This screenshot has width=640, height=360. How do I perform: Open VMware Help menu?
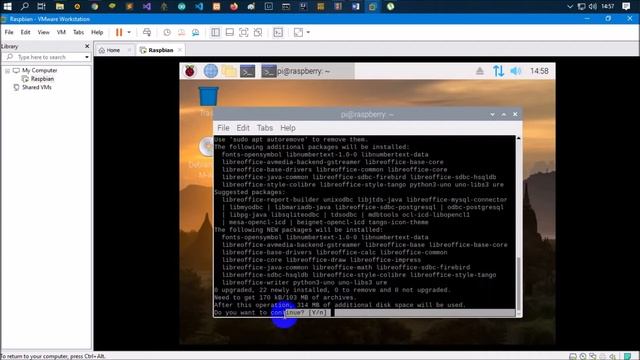pyautogui.click(x=97, y=32)
